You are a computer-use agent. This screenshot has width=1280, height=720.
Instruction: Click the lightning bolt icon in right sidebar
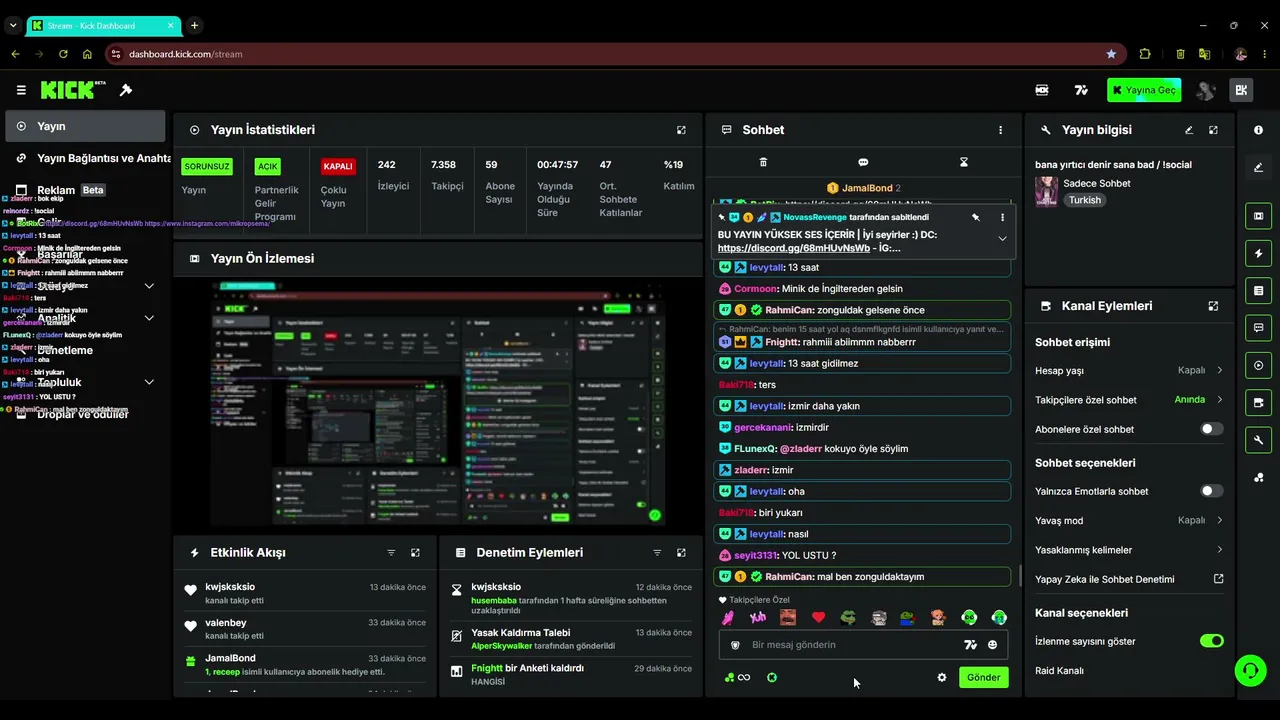click(x=1258, y=253)
